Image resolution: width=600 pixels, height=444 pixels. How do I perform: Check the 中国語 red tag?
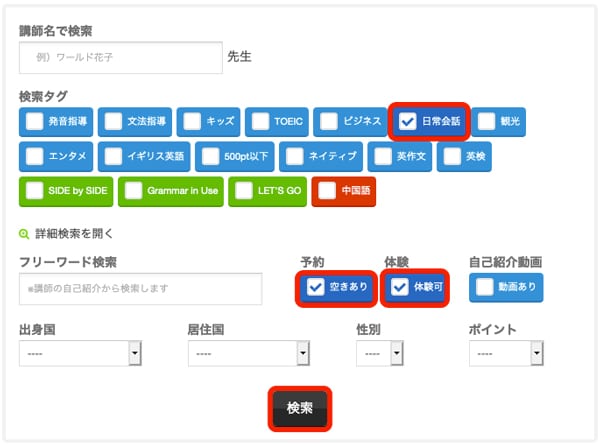(327, 190)
